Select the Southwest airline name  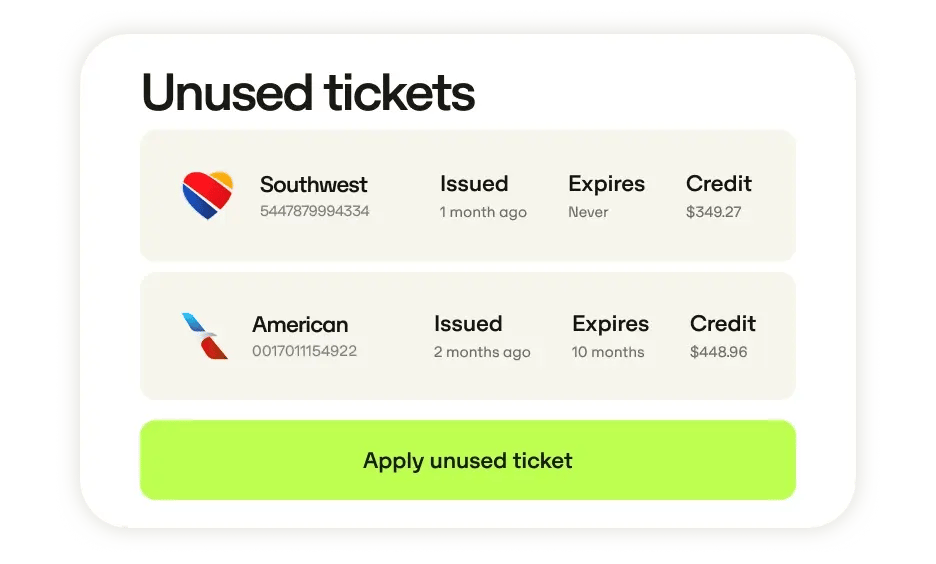coord(313,185)
